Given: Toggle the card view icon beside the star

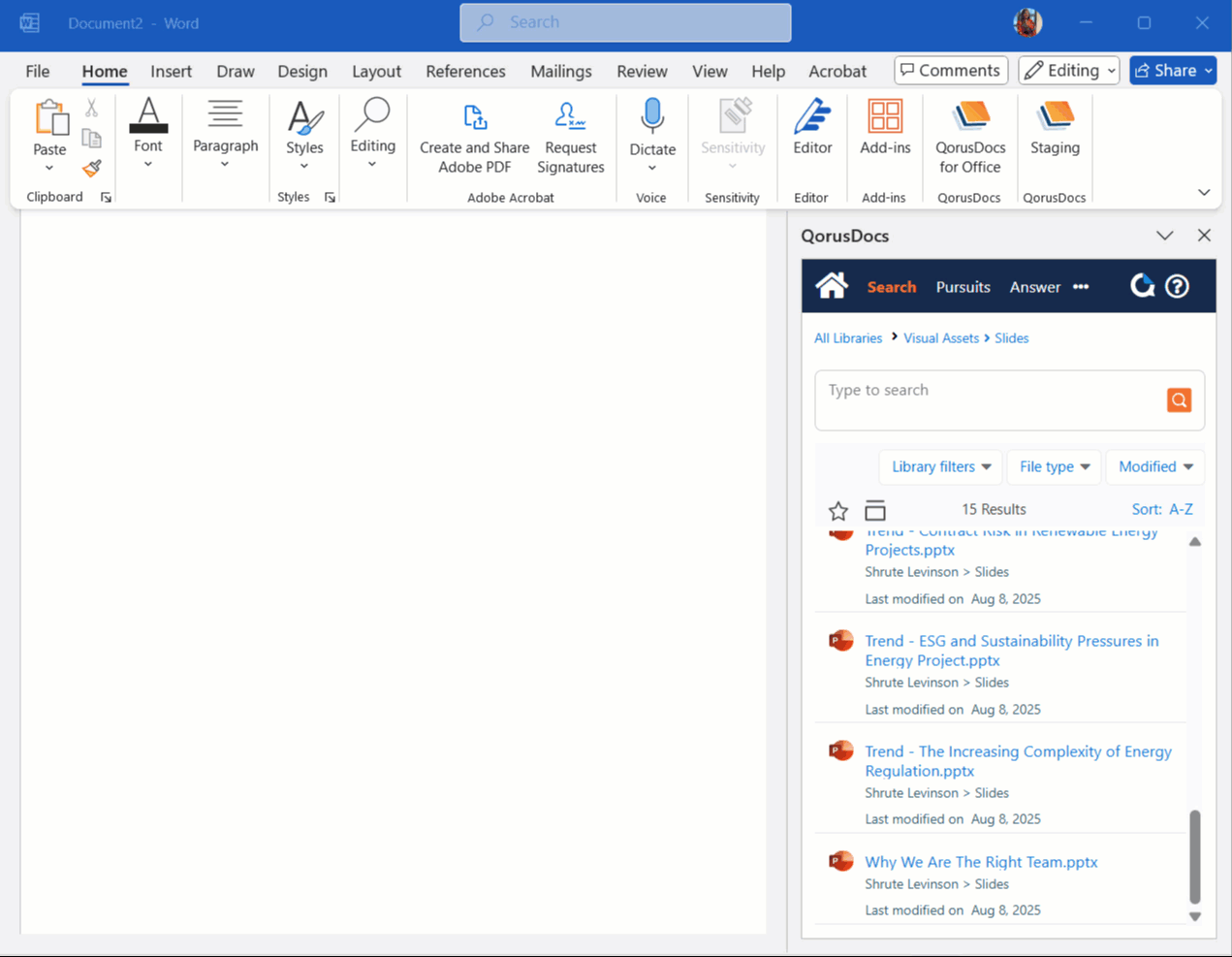Looking at the screenshot, I should (875, 509).
